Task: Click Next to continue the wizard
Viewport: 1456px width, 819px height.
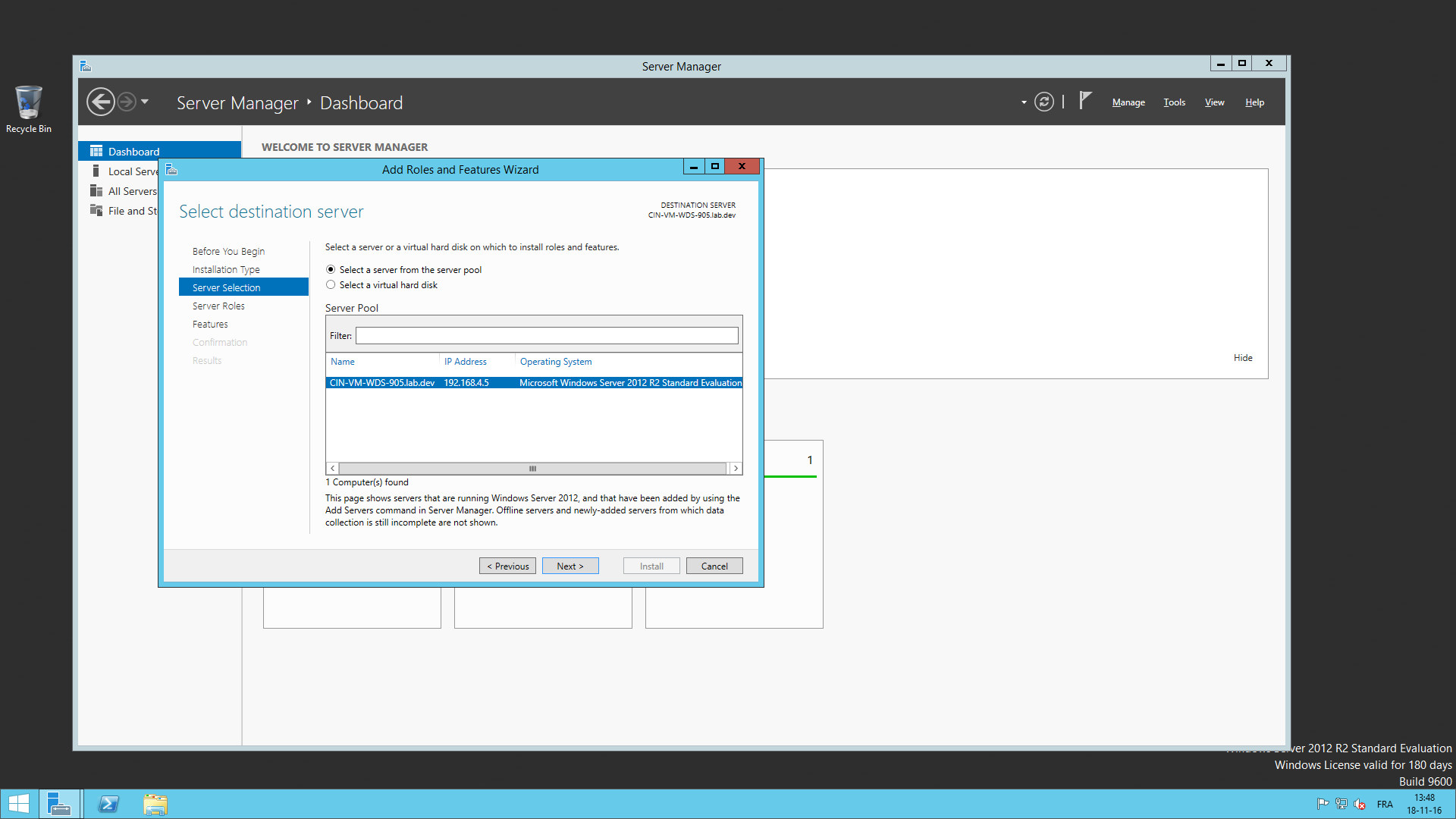Action: pos(570,566)
